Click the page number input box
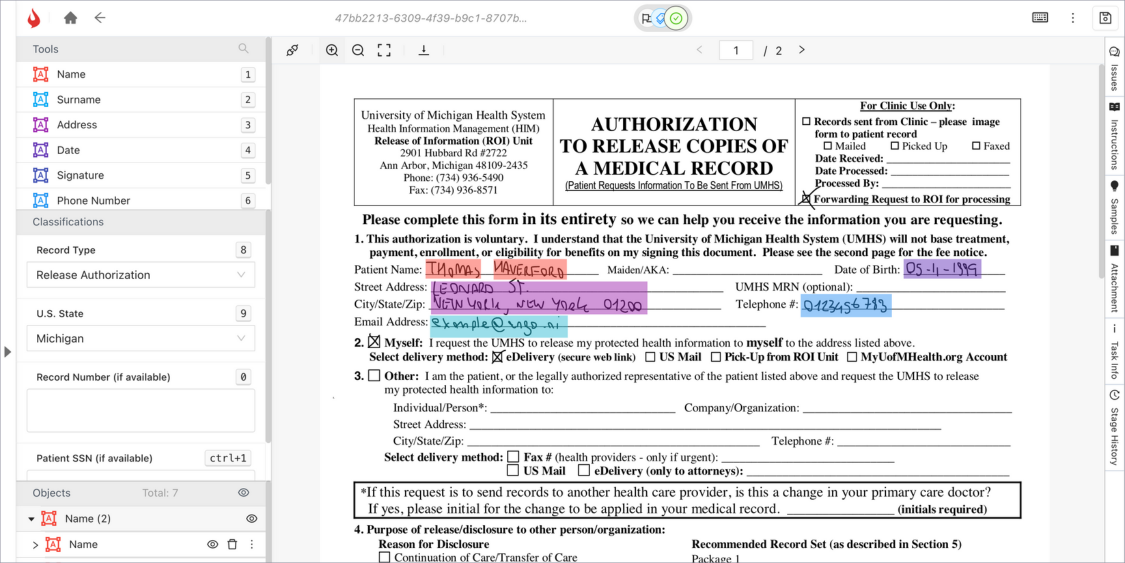 tap(735, 50)
